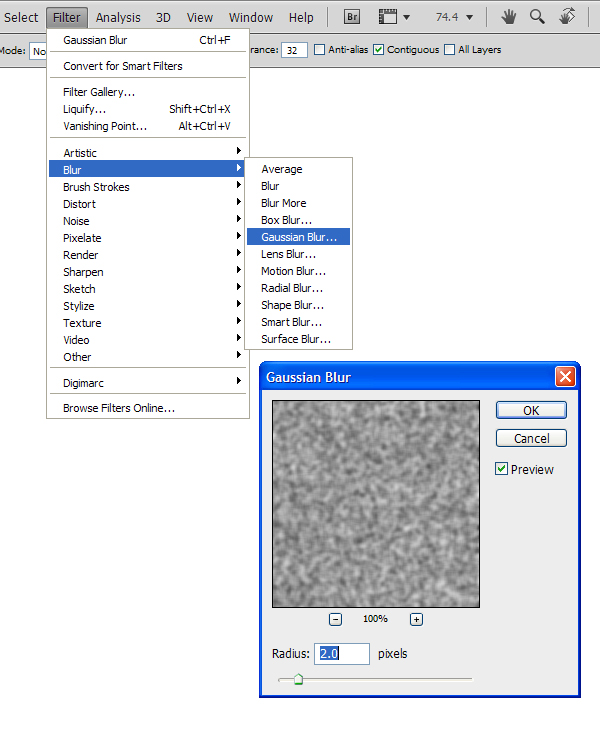Select the Blur submenu entry
The height and width of the screenshot is (729, 600).
[x=147, y=170]
